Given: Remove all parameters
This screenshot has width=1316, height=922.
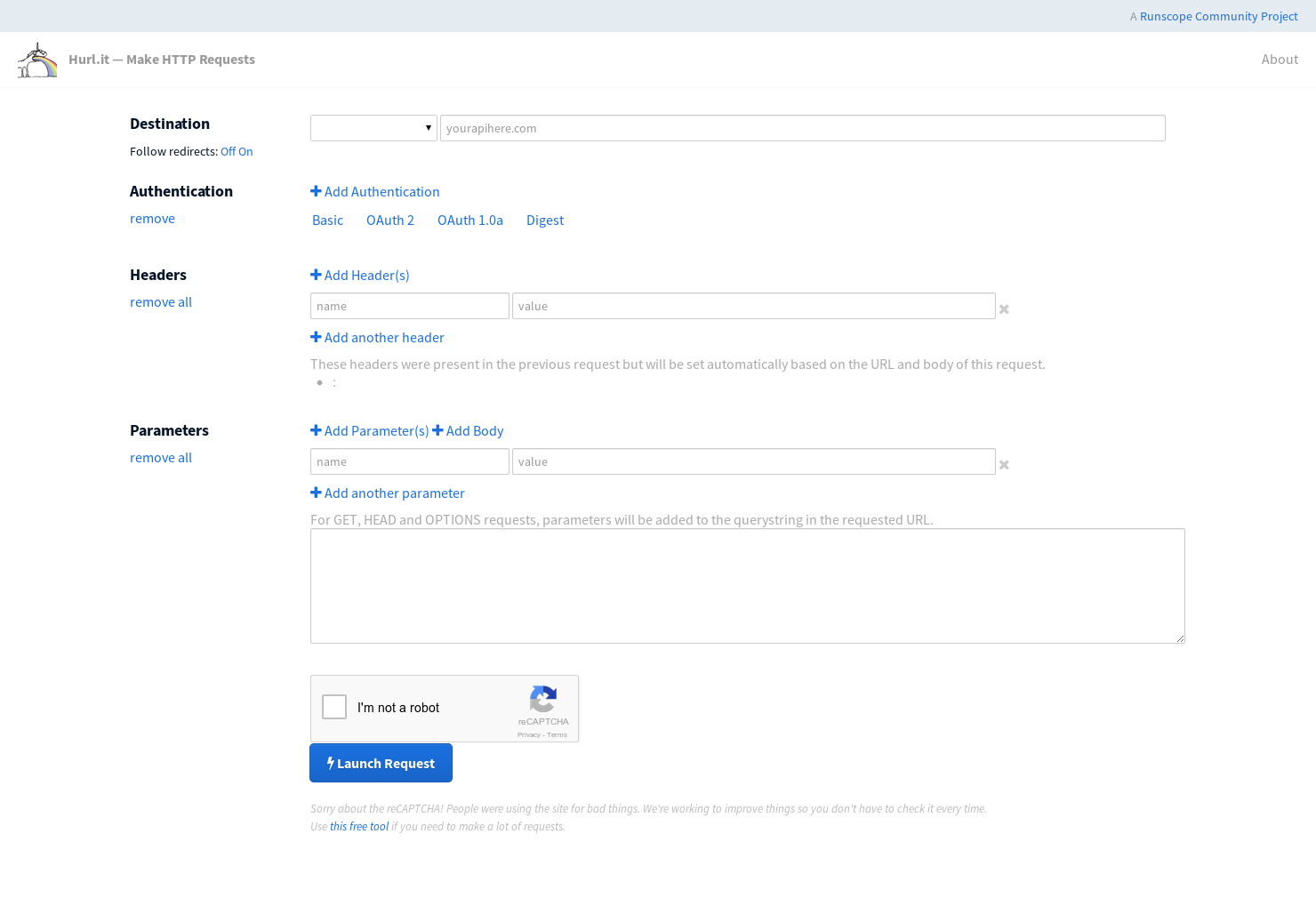Looking at the screenshot, I should [x=161, y=458].
